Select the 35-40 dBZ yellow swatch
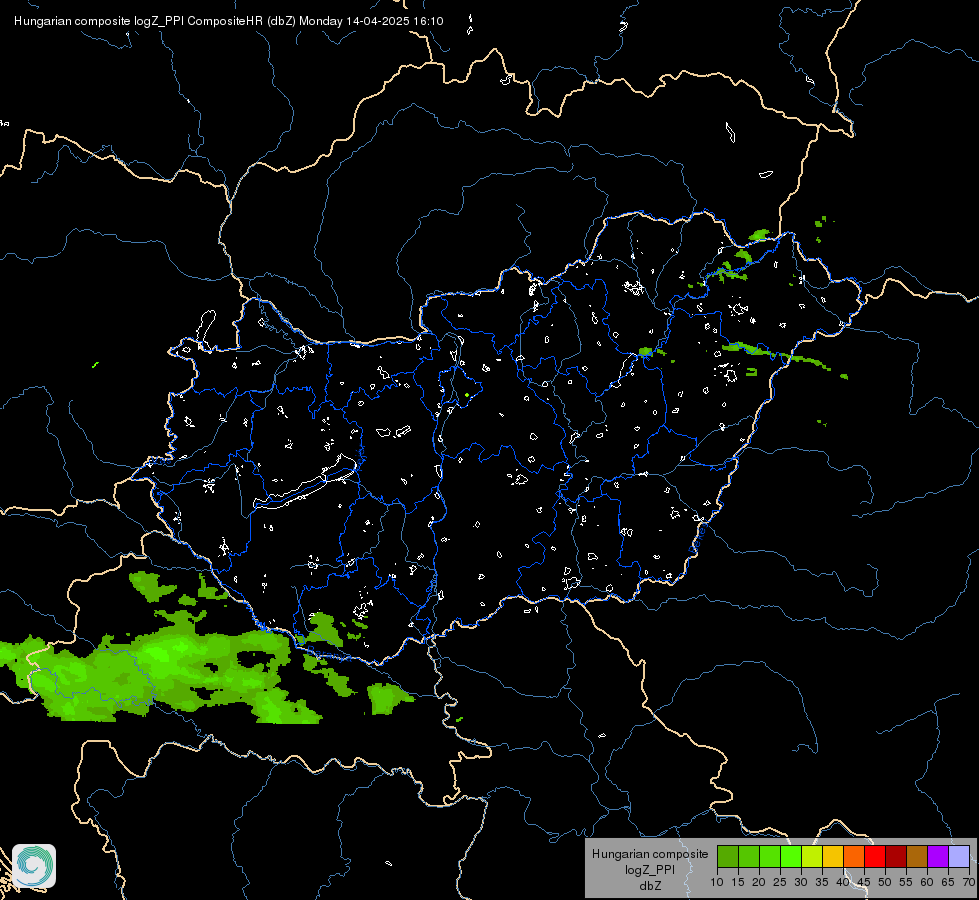 click(x=833, y=856)
